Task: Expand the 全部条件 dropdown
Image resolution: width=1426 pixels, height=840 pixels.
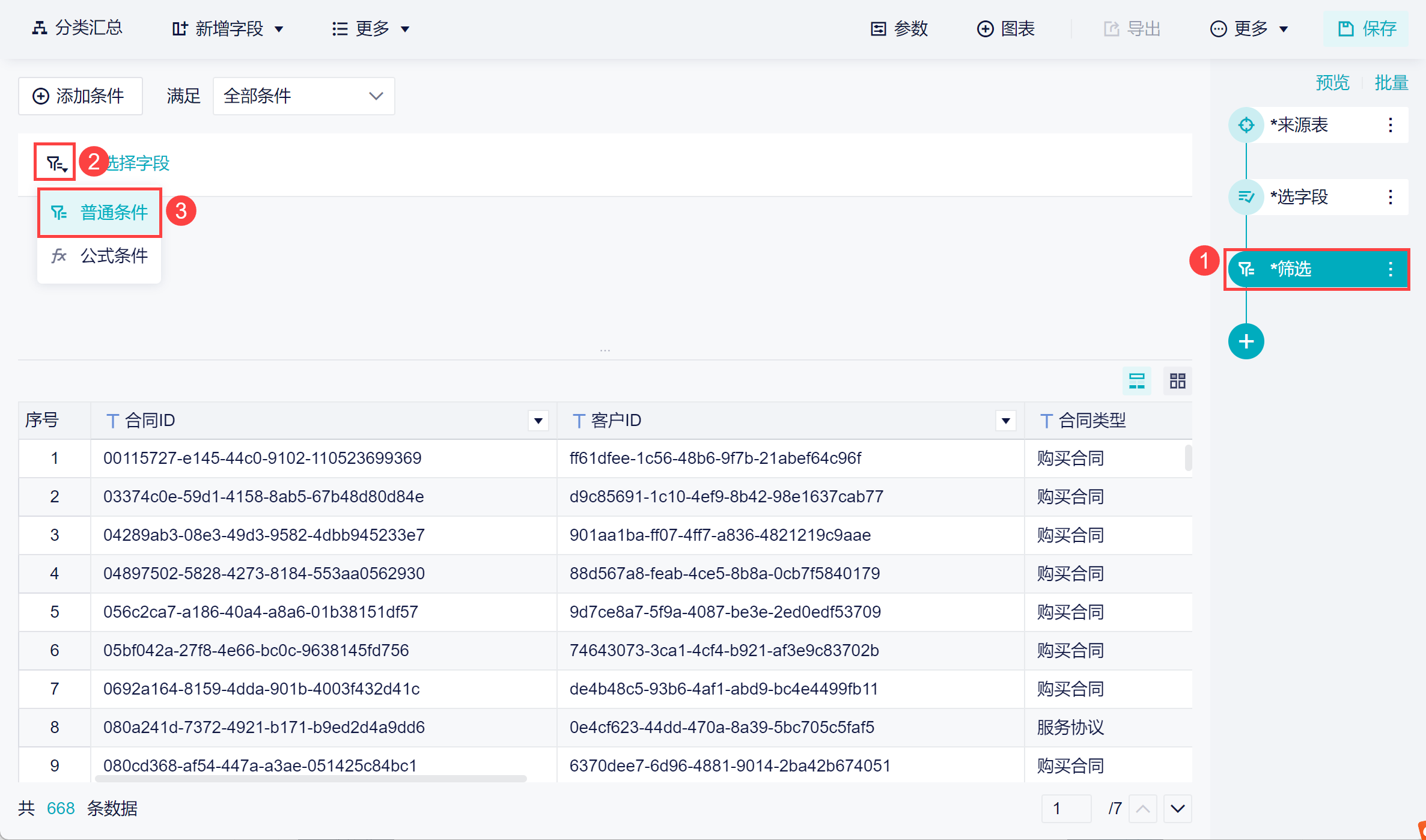Action: click(303, 96)
